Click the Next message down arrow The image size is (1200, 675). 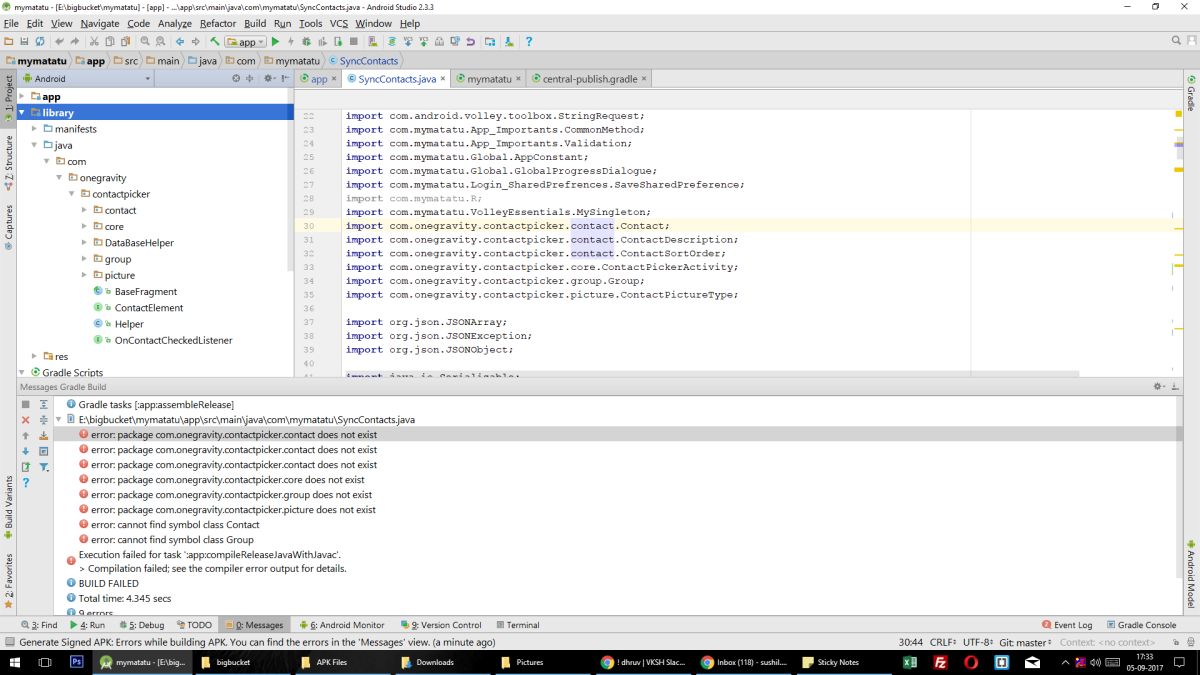coord(26,451)
